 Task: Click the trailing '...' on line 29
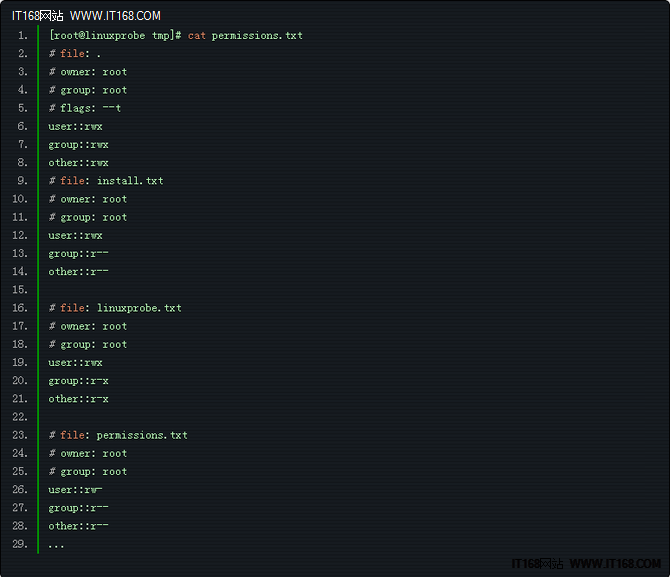[x=56, y=546]
